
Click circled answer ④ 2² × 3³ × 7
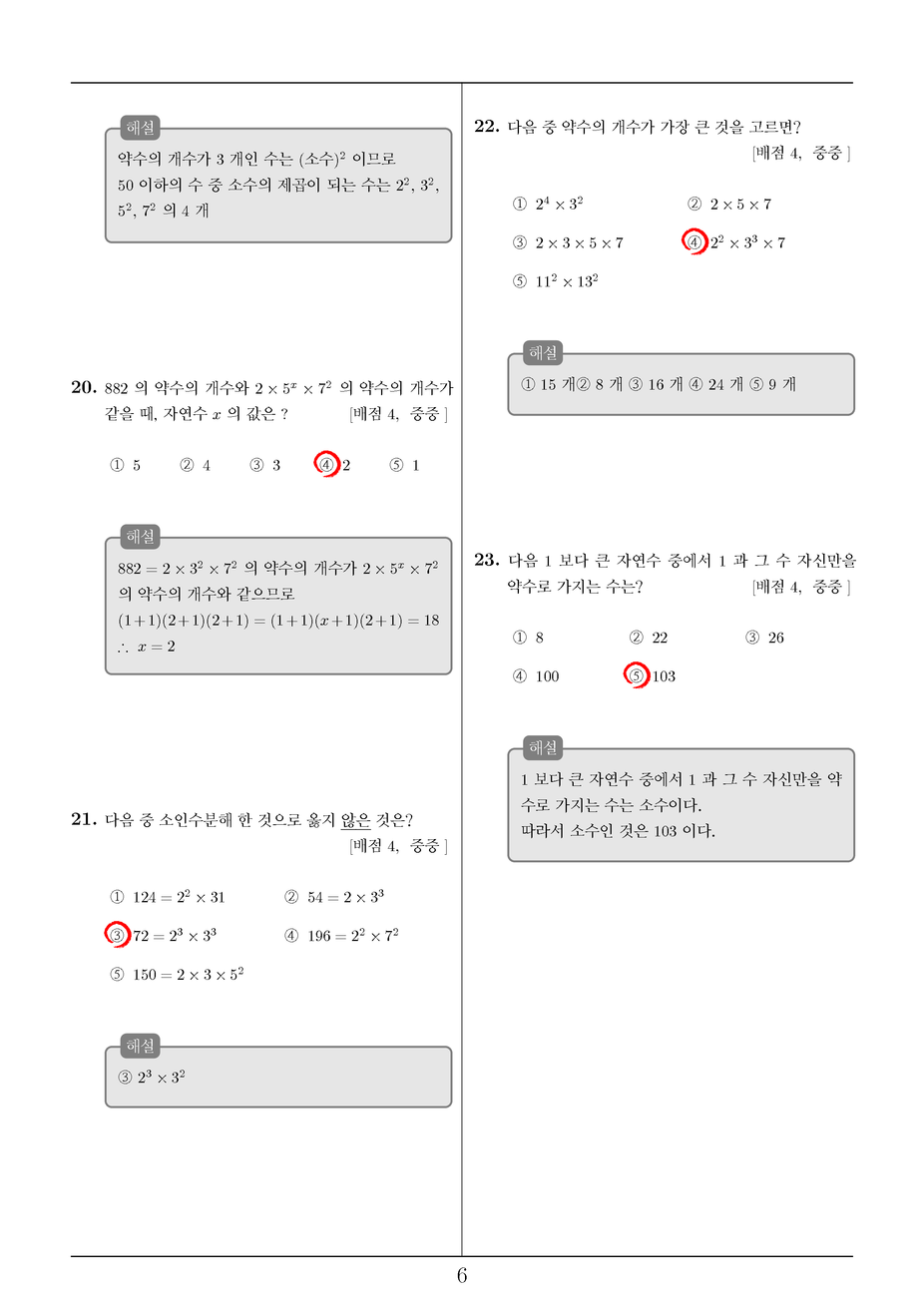point(734,241)
